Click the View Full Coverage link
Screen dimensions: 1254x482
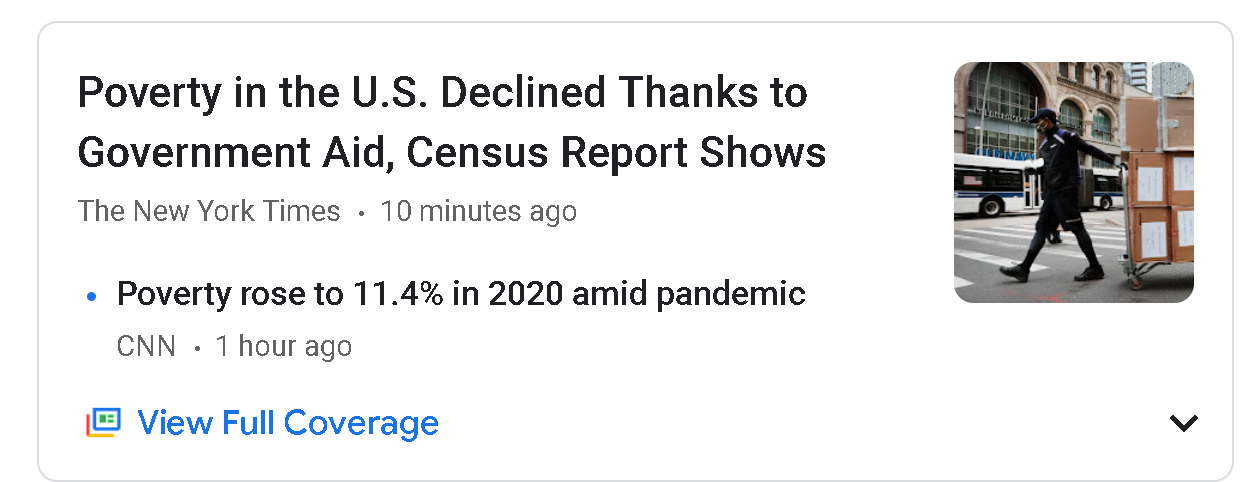[287, 422]
